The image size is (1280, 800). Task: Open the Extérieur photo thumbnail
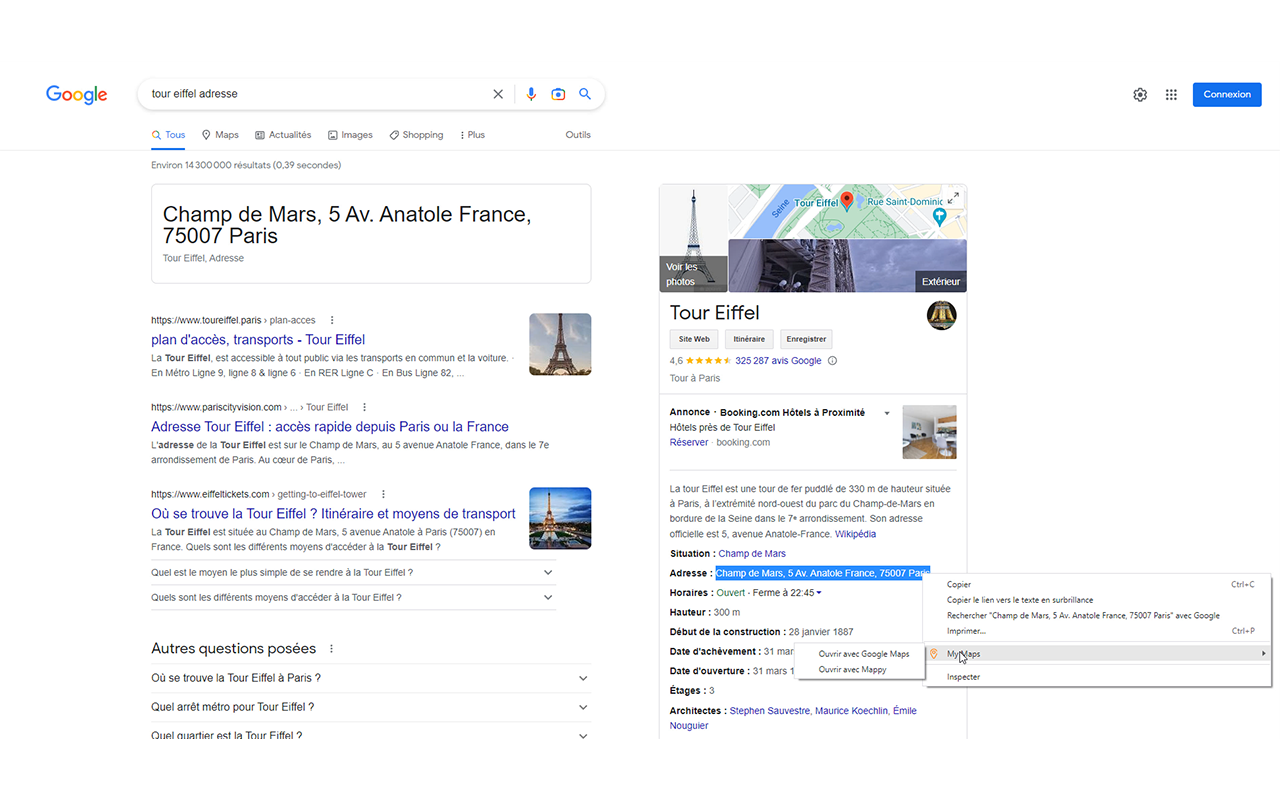tap(847, 265)
